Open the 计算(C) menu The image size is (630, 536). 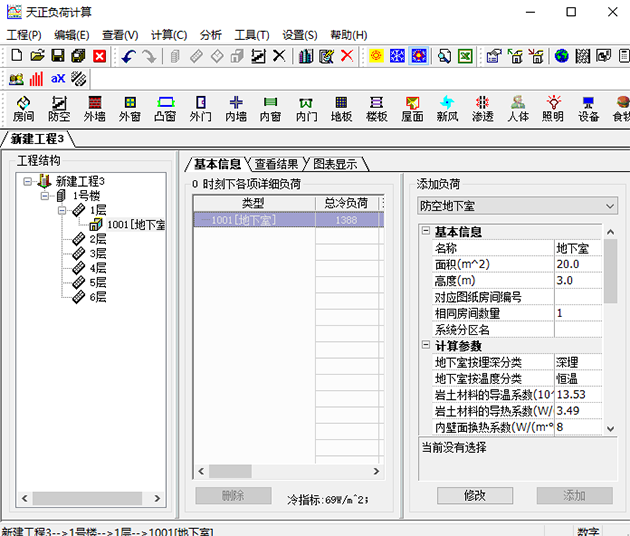click(168, 35)
